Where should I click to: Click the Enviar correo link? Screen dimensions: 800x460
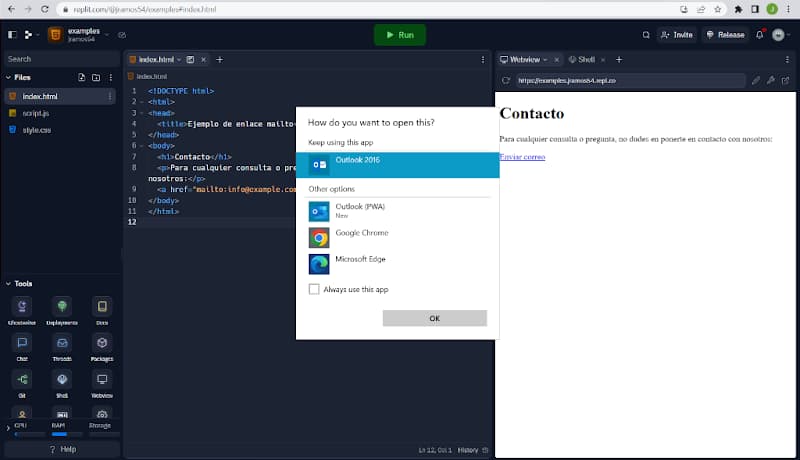(x=522, y=157)
